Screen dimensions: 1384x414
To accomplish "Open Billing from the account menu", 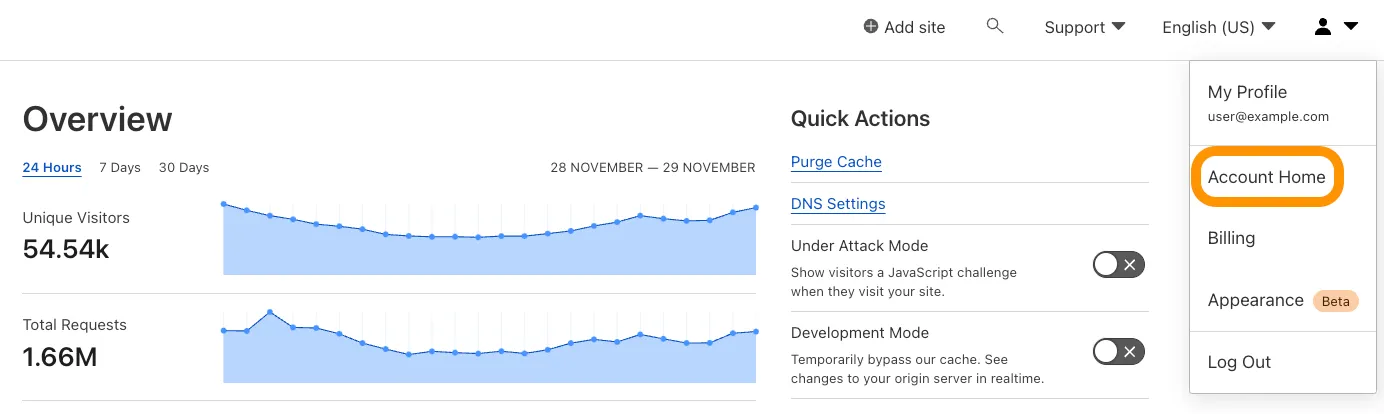I will [1231, 238].
